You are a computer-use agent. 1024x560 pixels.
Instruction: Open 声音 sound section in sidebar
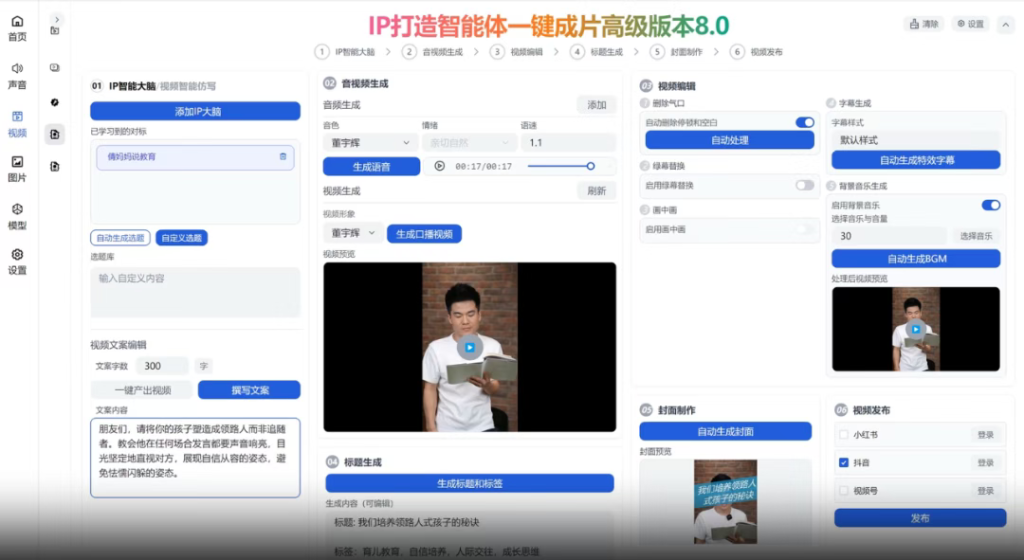(x=18, y=76)
